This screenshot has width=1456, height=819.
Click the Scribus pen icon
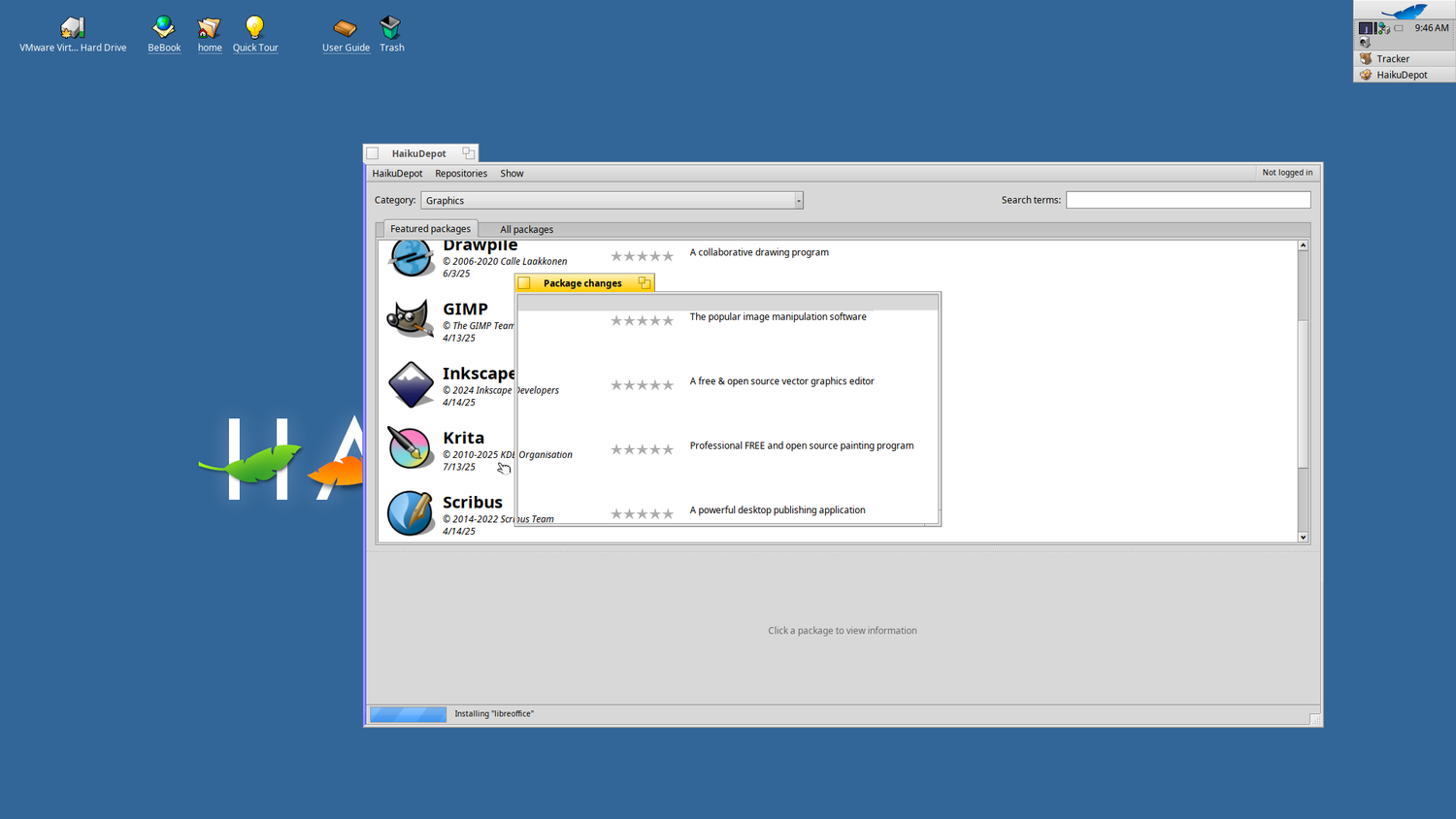pyautogui.click(x=411, y=512)
